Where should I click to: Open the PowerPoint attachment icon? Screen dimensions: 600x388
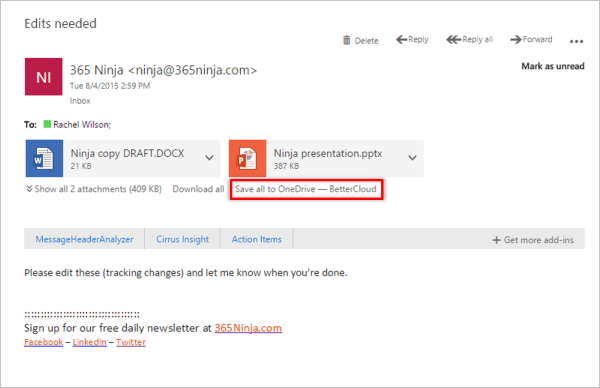point(248,158)
